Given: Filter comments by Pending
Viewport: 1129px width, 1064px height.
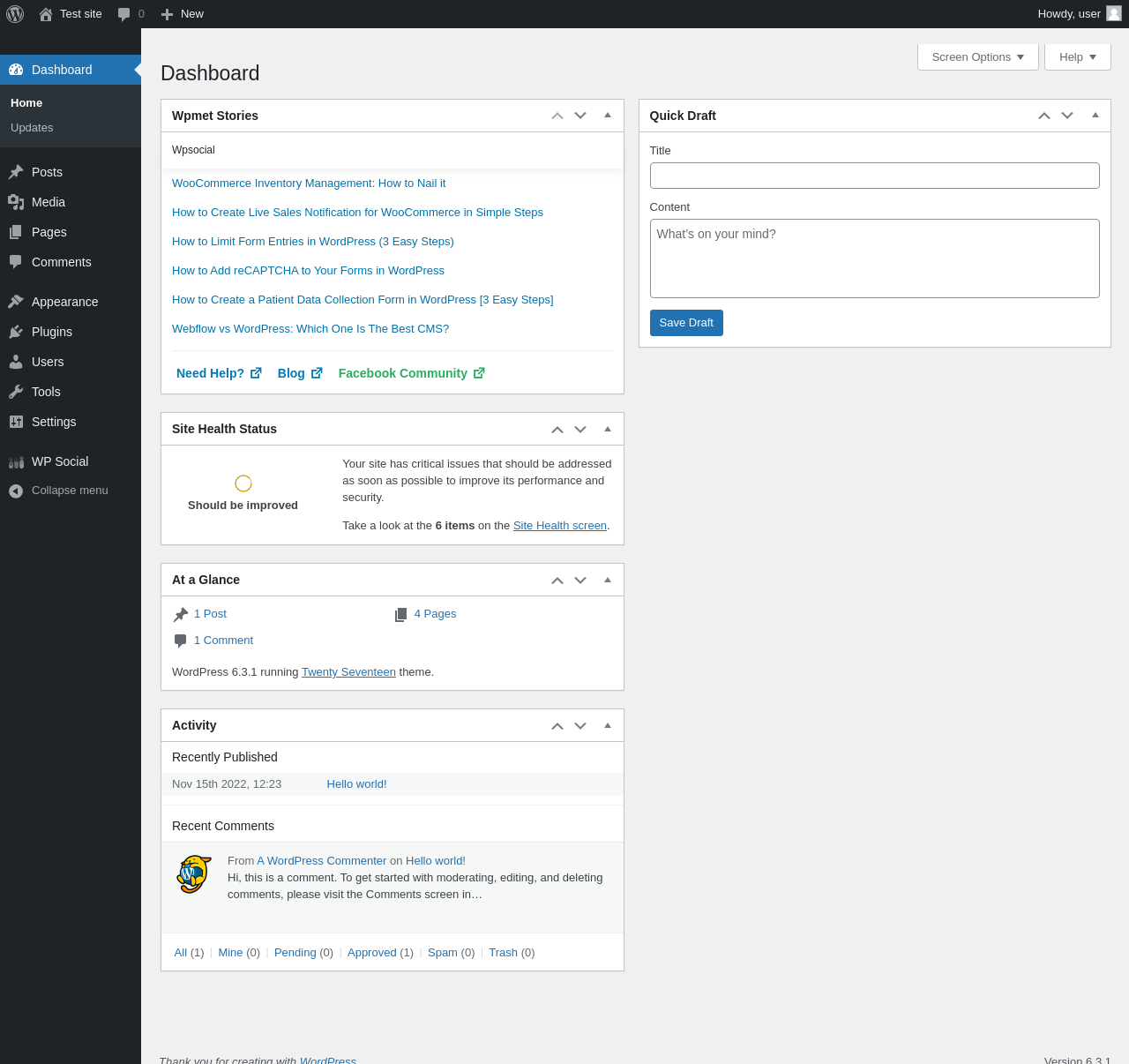Looking at the screenshot, I should [295, 953].
